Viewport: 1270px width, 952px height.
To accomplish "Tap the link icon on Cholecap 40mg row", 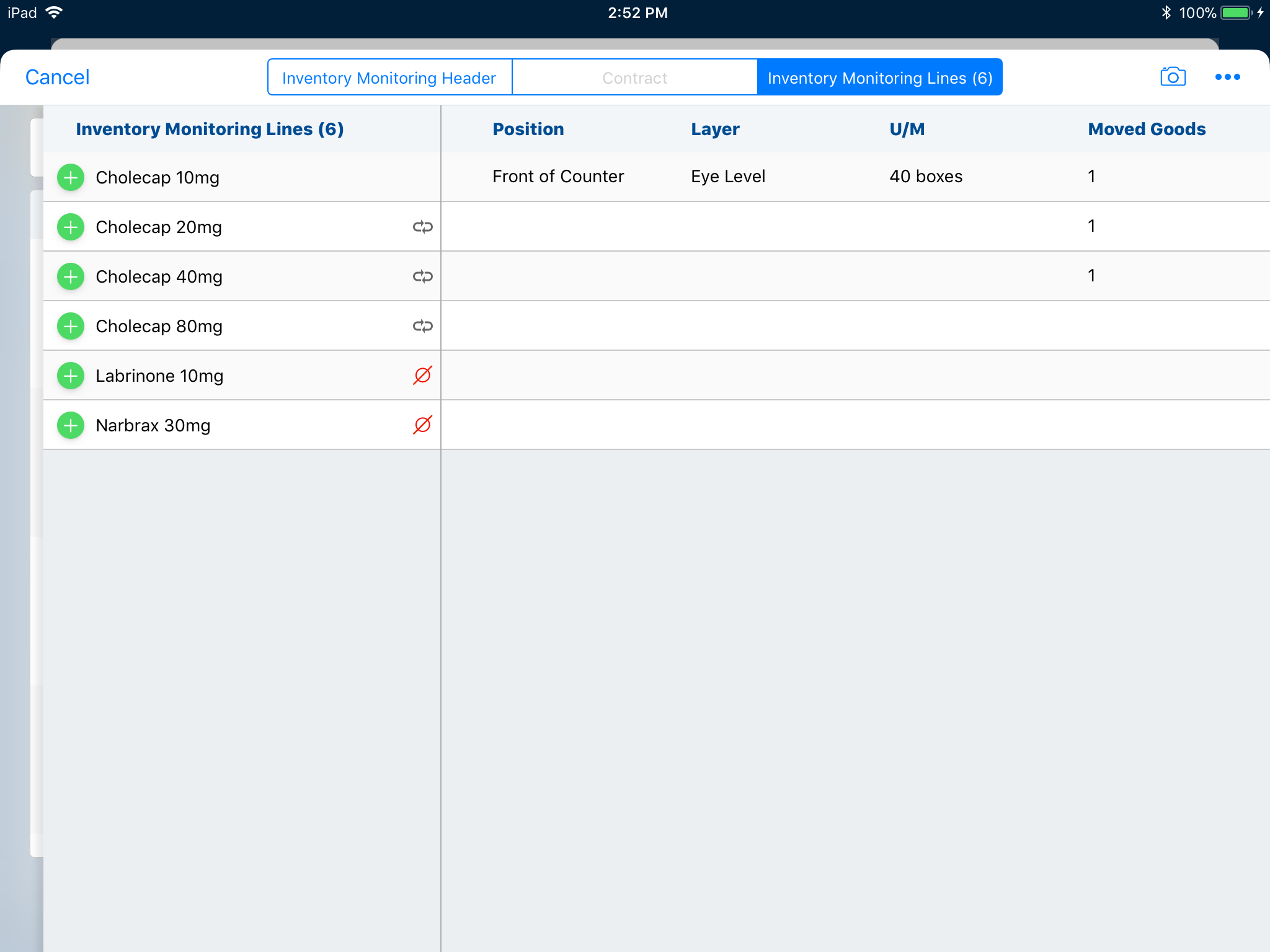I will point(422,276).
